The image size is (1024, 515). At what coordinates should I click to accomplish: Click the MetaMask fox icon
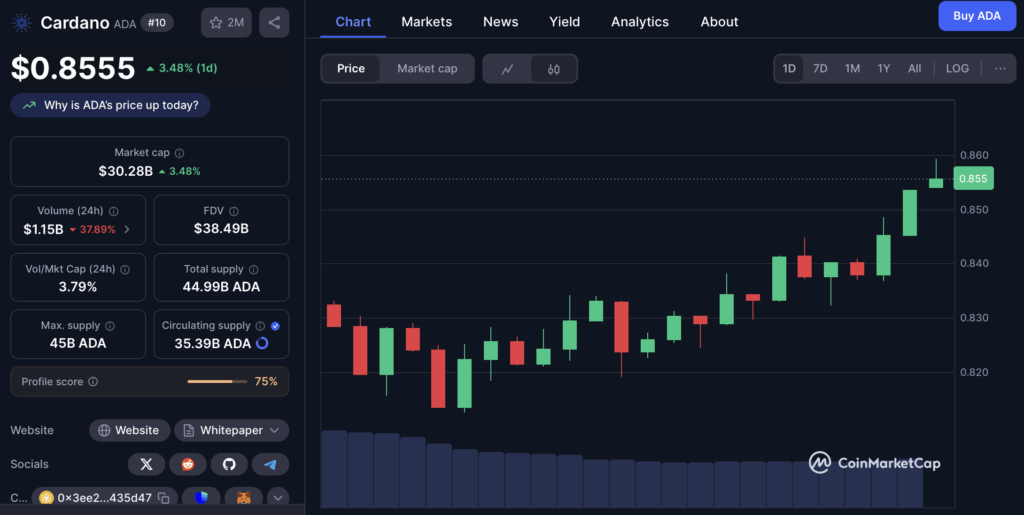pyautogui.click(x=243, y=497)
